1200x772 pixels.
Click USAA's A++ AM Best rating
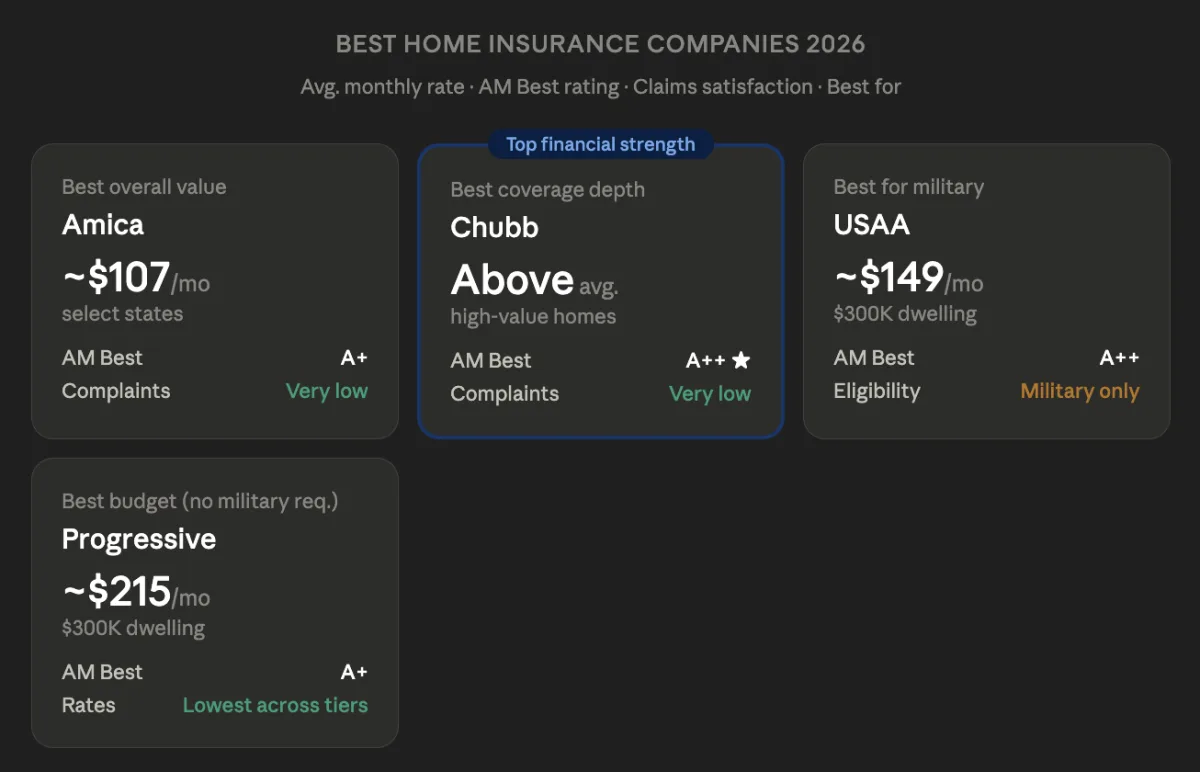pyautogui.click(x=1119, y=358)
